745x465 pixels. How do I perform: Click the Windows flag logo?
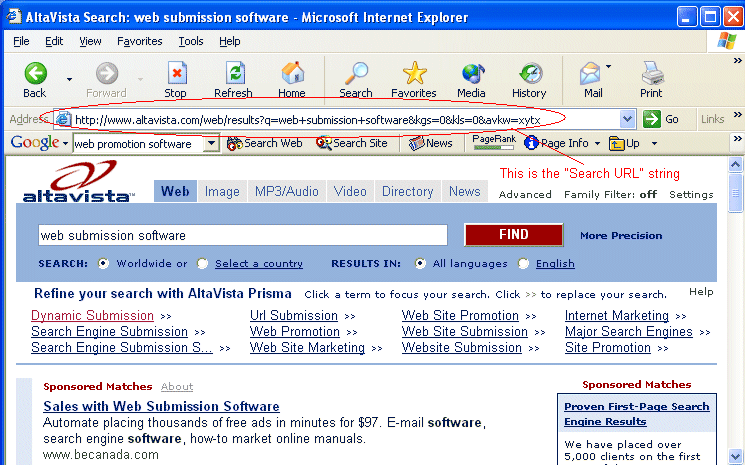click(x=727, y=41)
